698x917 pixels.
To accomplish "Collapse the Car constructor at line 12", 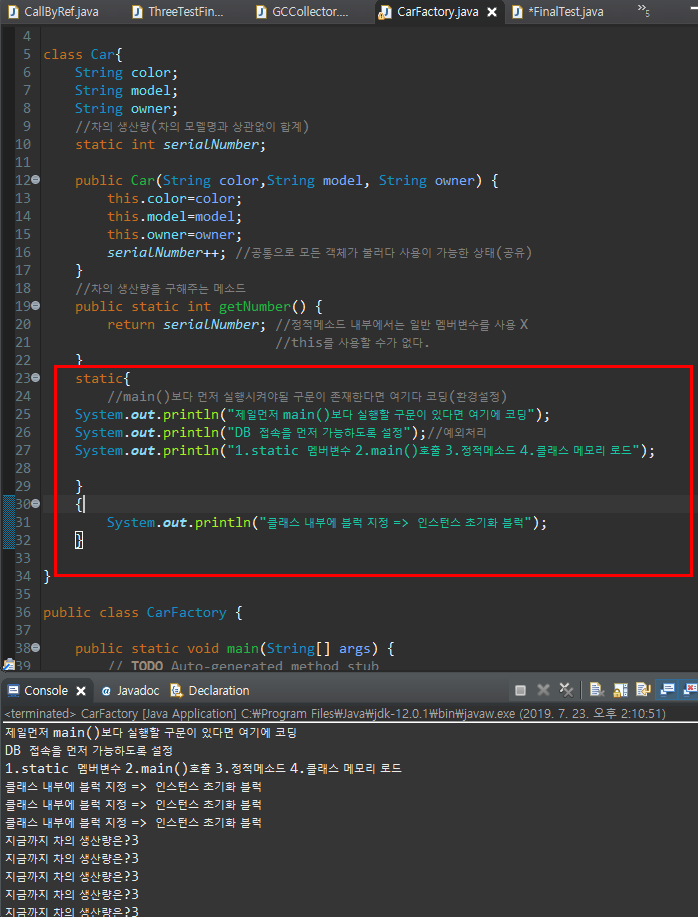I will coord(36,180).
